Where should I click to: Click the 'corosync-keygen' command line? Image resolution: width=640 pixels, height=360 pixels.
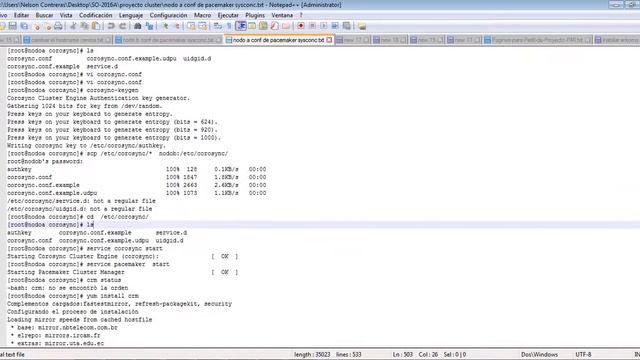73,90
